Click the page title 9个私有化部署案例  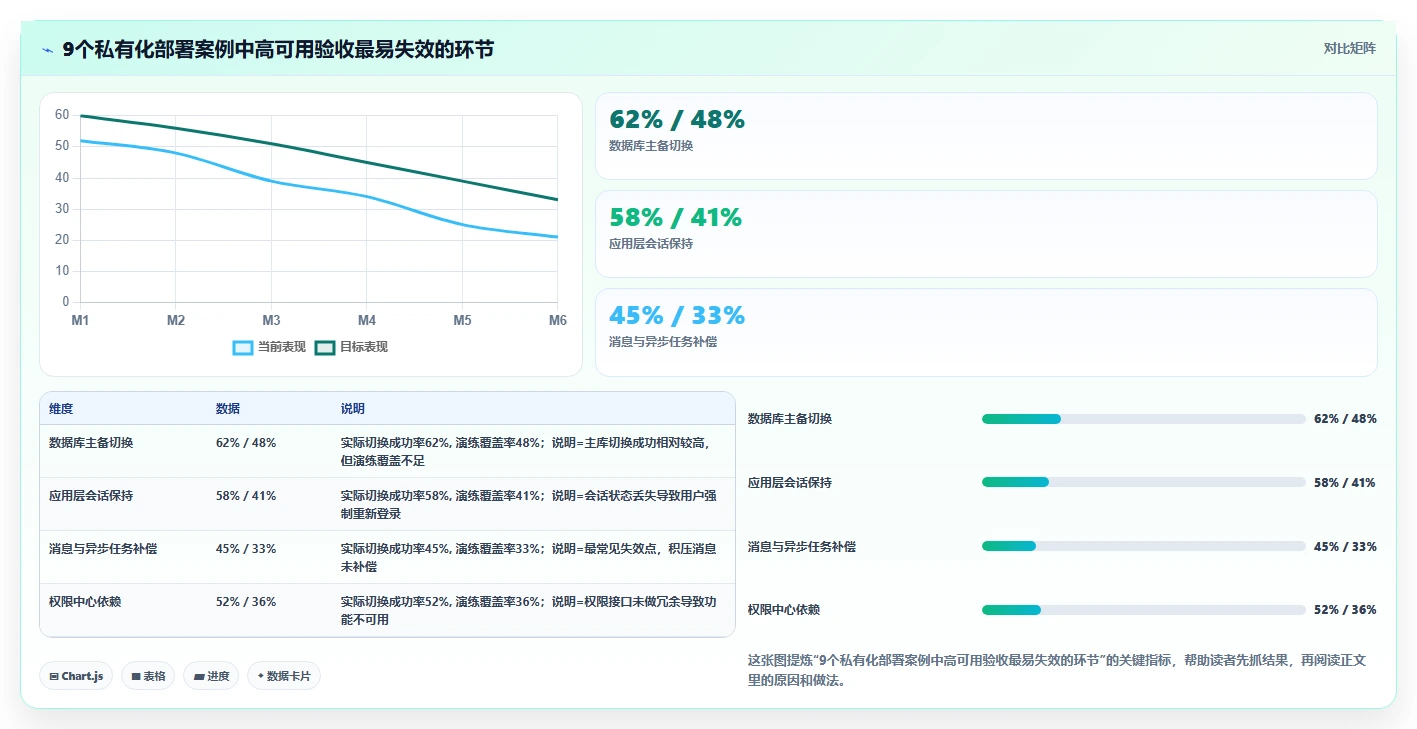(278, 50)
